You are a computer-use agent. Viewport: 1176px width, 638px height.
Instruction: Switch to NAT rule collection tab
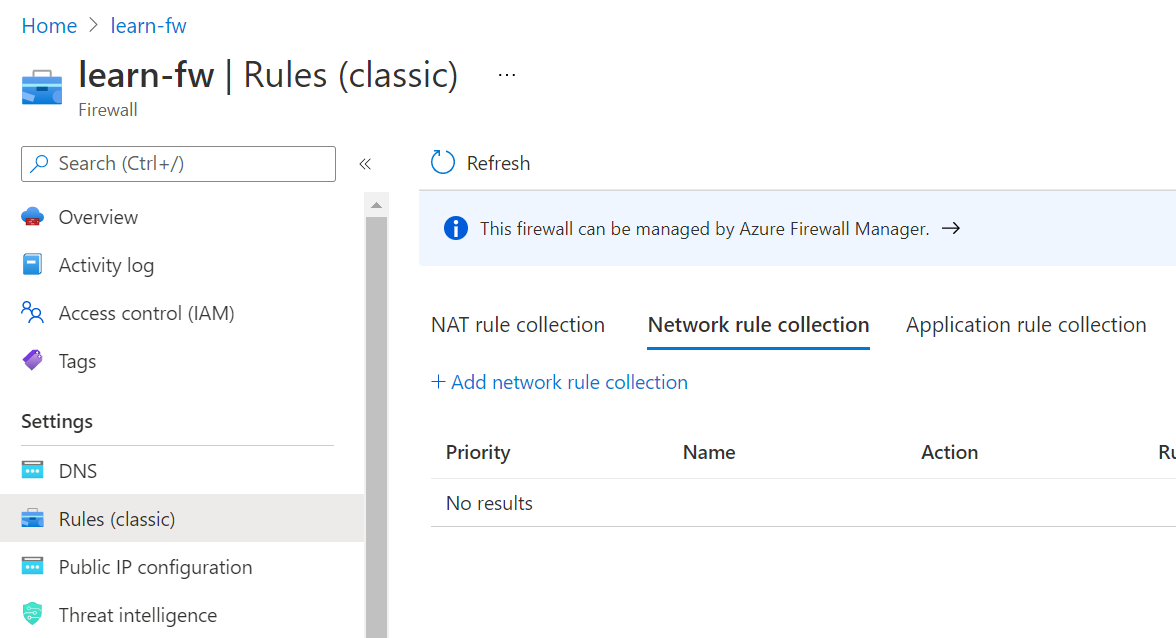click(x=518, y=325)
